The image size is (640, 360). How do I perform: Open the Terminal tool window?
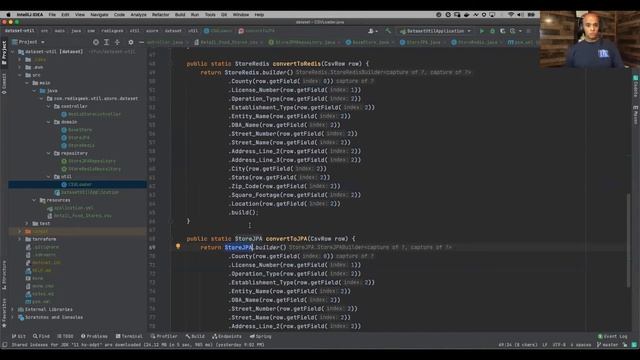click(x=129, y=336)
